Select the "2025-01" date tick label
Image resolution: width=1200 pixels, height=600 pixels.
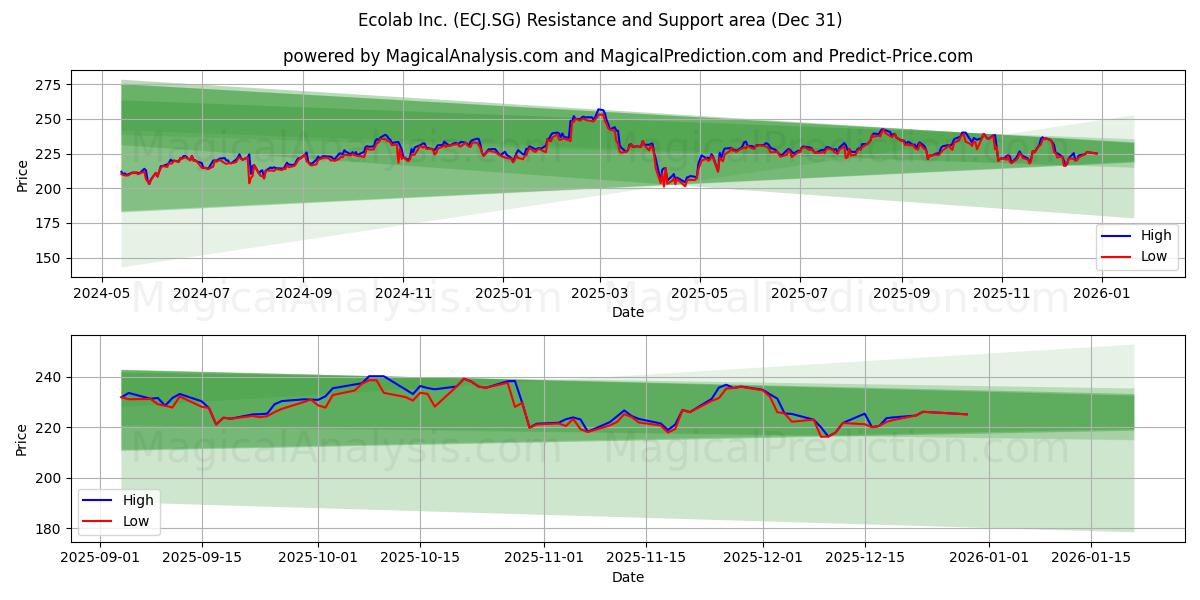503,294
